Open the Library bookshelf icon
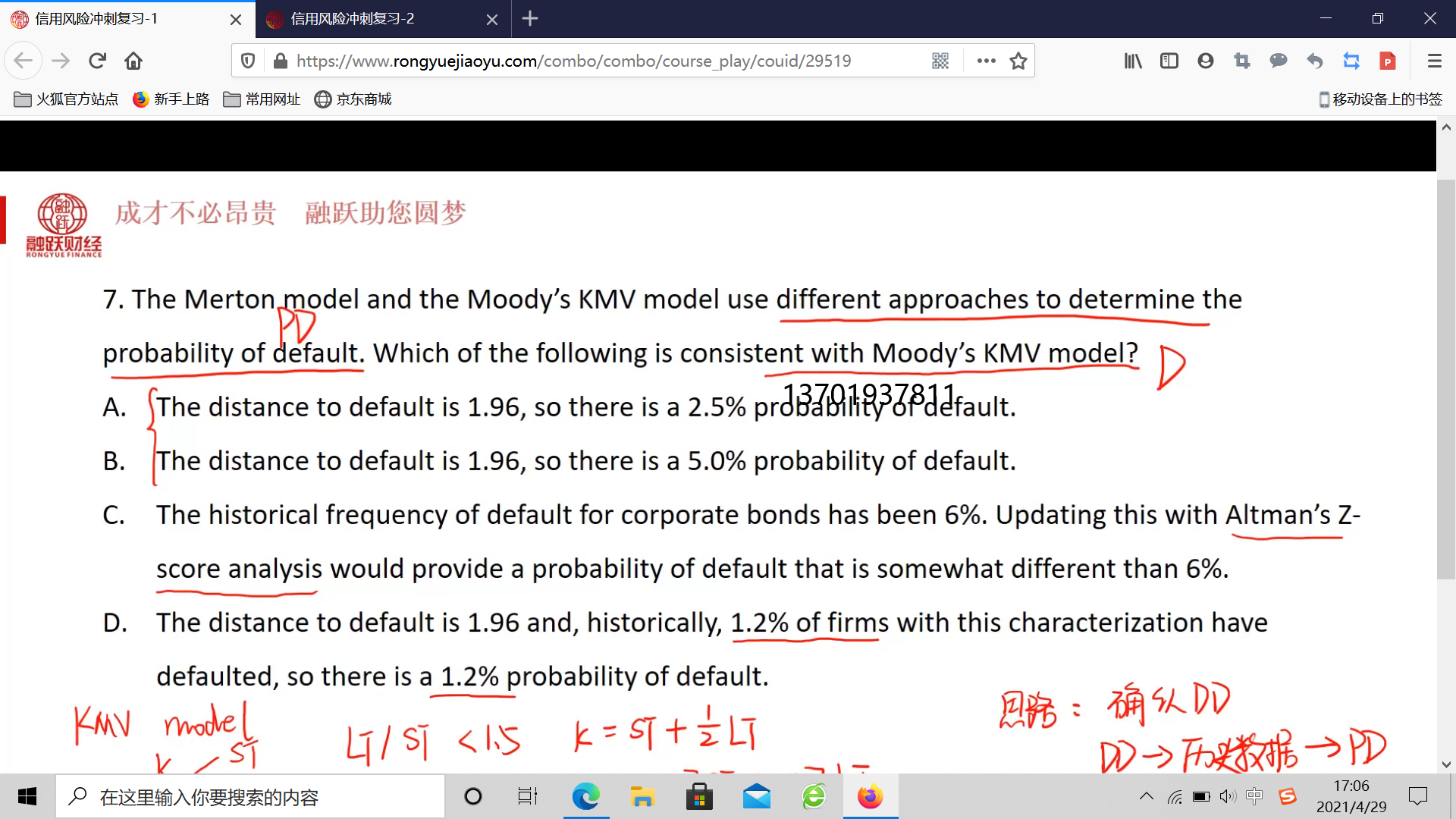 [1133, 61]
